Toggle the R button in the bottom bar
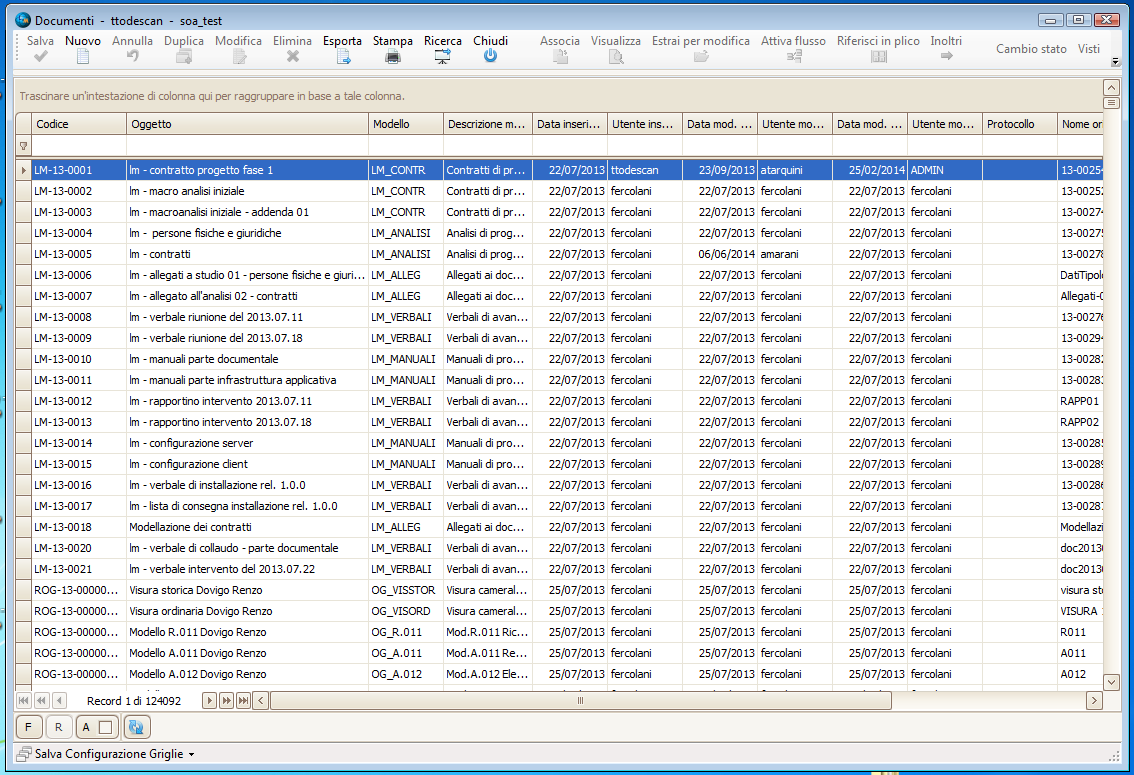1134x775 pixels. (58, 727)
